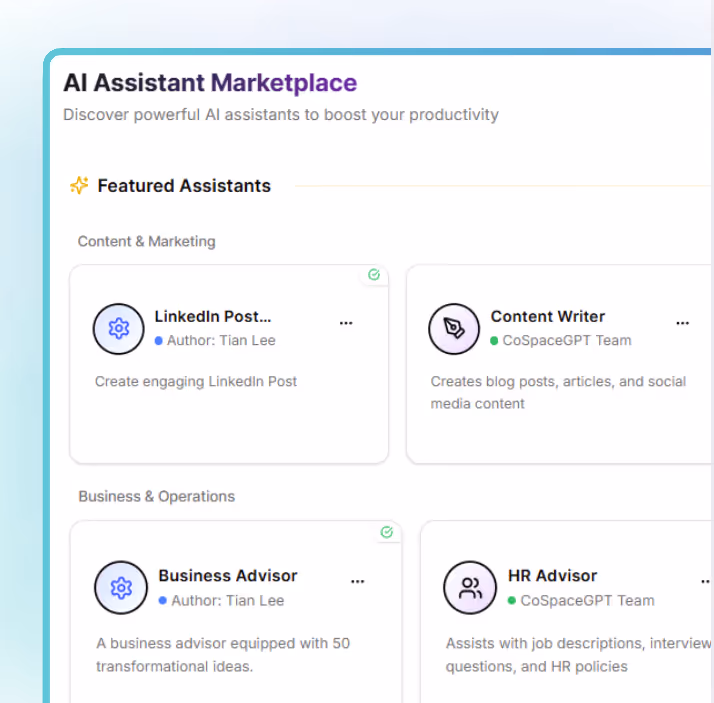Click the 'Create engaging LinkedIn Post' description
The image size is (714, 703).
pos(196,382)
